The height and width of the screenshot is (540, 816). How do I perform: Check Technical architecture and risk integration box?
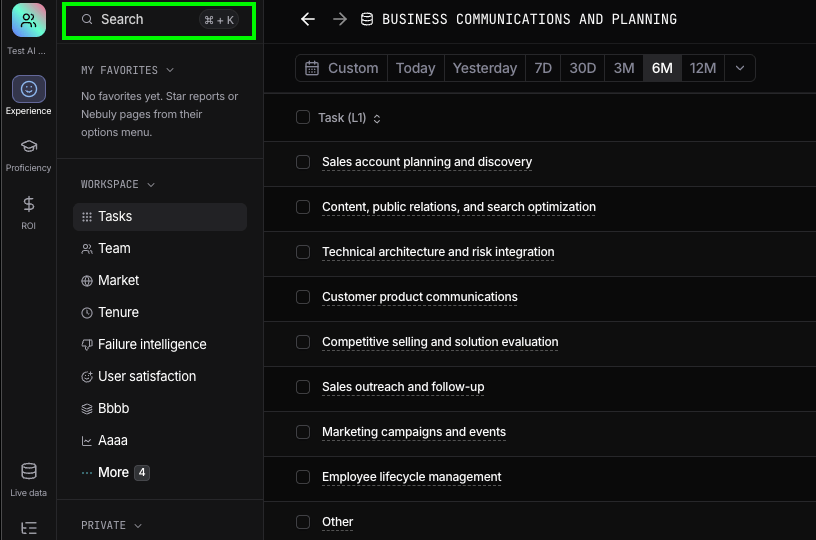[303, 252]
